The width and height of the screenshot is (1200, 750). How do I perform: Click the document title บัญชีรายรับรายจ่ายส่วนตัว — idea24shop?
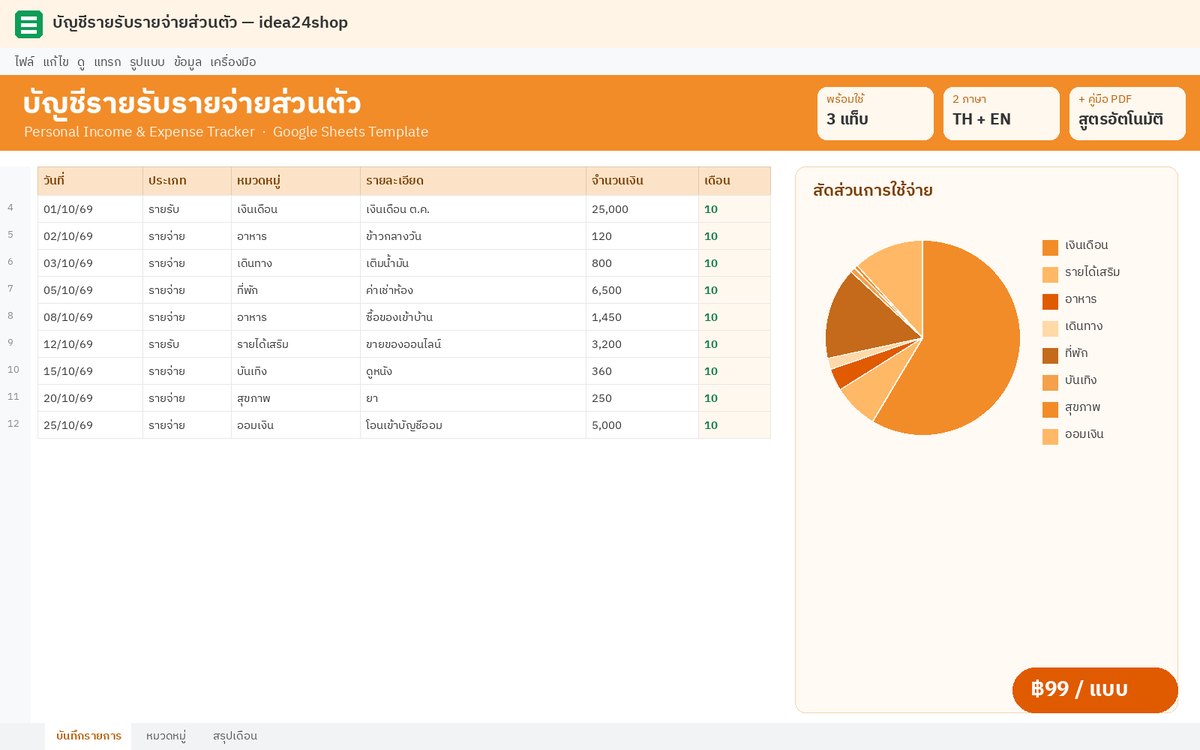click(200, 23)
